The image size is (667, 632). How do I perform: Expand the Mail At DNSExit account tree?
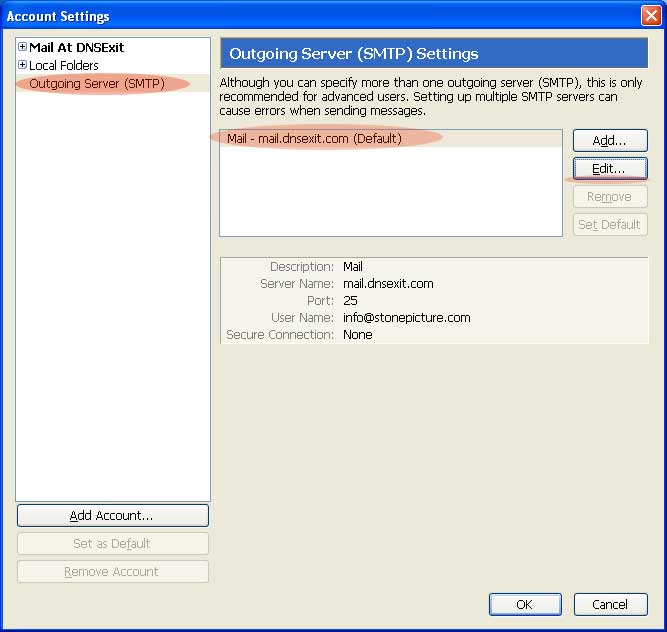22,48
